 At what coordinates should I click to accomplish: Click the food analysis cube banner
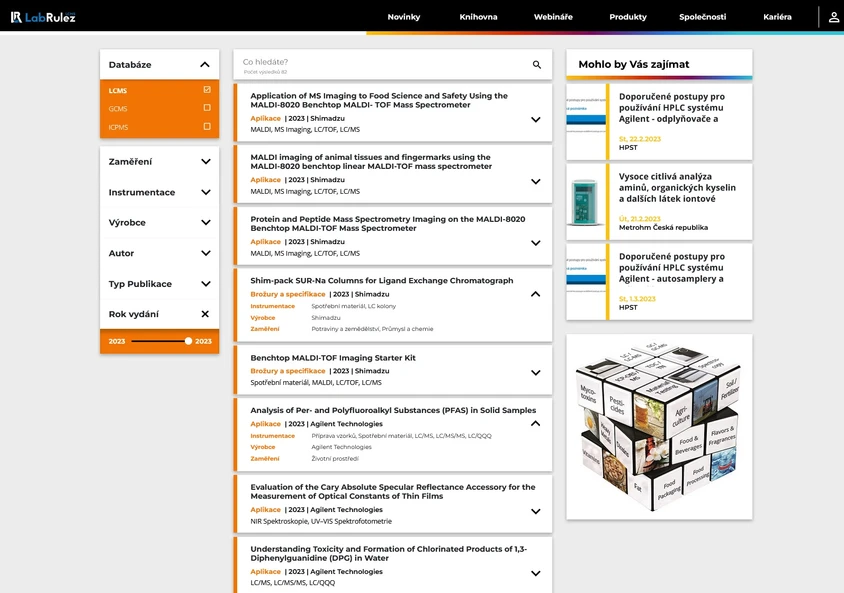pos(659,427)
